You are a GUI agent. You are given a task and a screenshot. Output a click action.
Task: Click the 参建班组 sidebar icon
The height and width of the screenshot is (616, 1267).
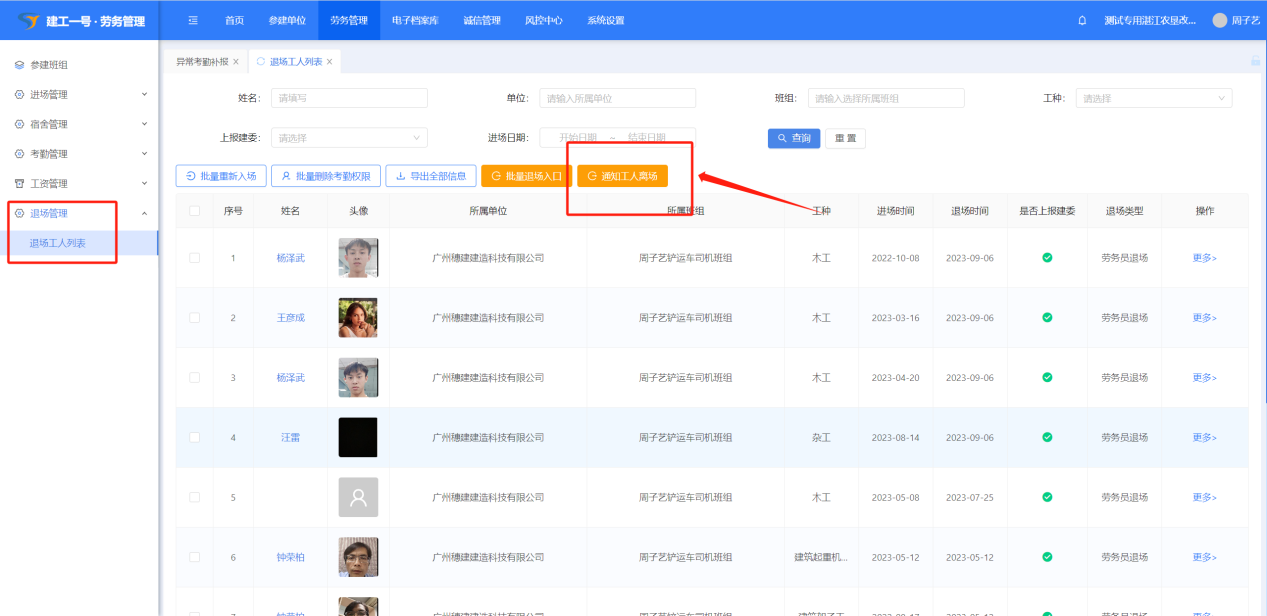[x=19, y=65]
